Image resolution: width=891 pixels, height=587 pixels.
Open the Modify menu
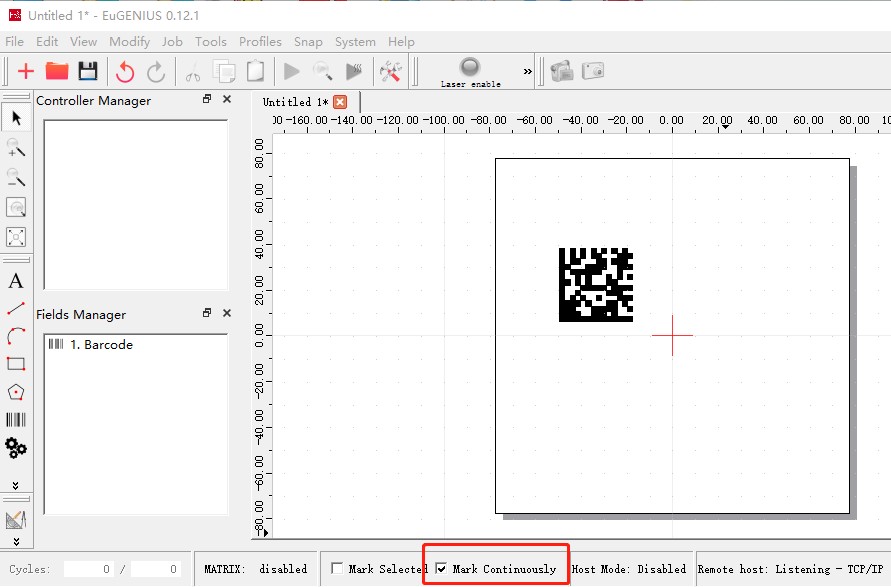point(130,41)
